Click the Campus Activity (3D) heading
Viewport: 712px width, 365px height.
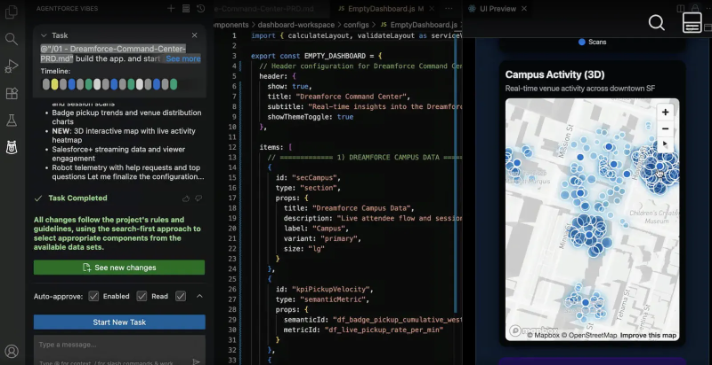point(555,74)
